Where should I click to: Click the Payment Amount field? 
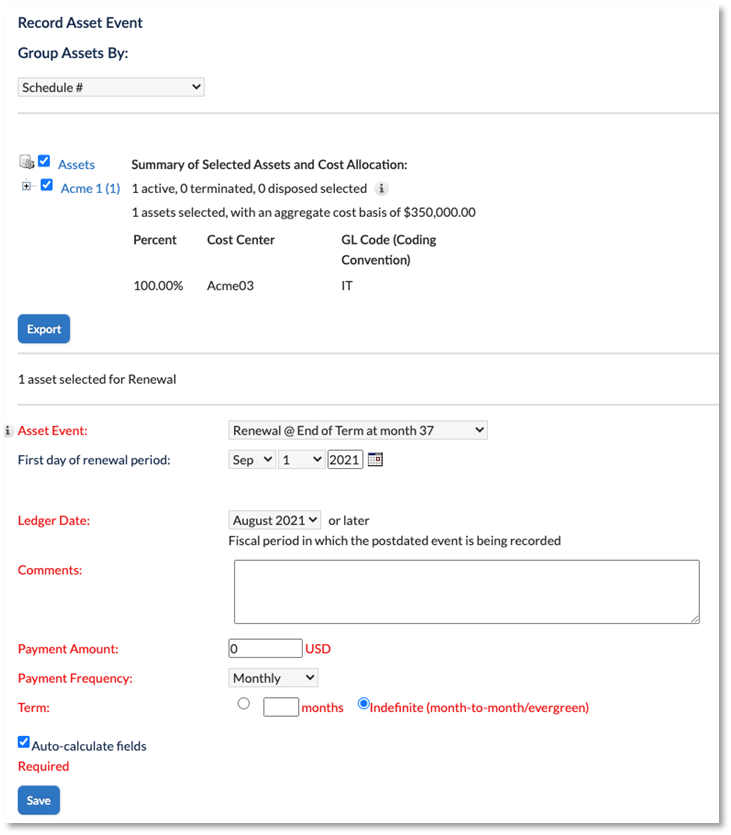tap(266, 649)
